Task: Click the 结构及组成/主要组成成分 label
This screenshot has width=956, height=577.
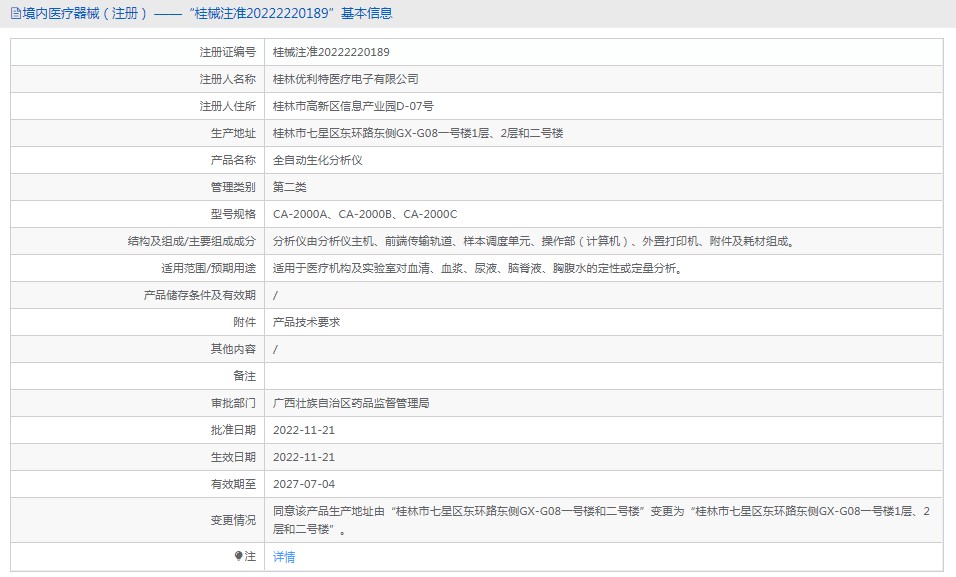Action: [191, 242]
